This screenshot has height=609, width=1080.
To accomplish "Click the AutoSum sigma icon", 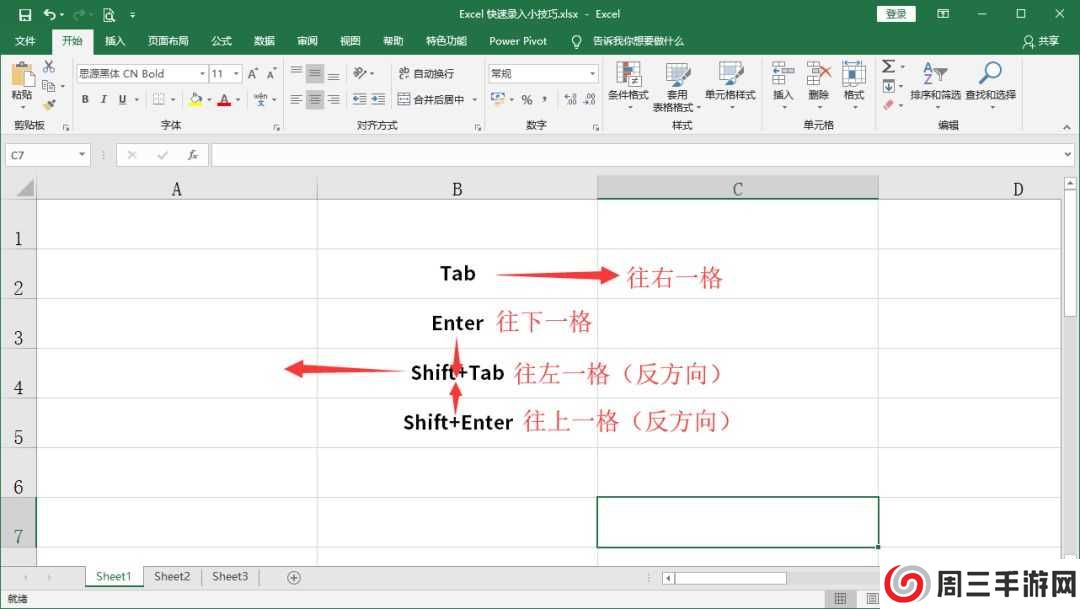I will click(888, 67).
